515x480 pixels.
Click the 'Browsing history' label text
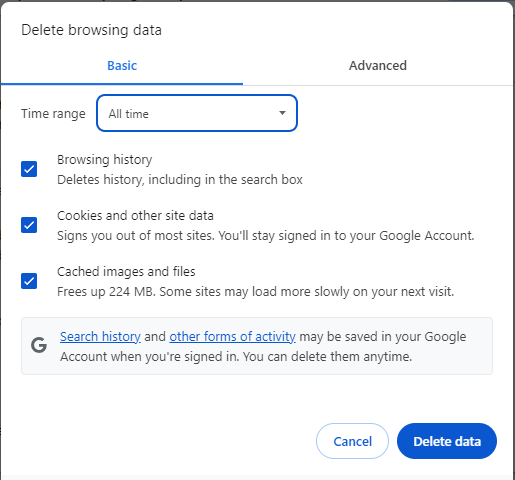105,160
